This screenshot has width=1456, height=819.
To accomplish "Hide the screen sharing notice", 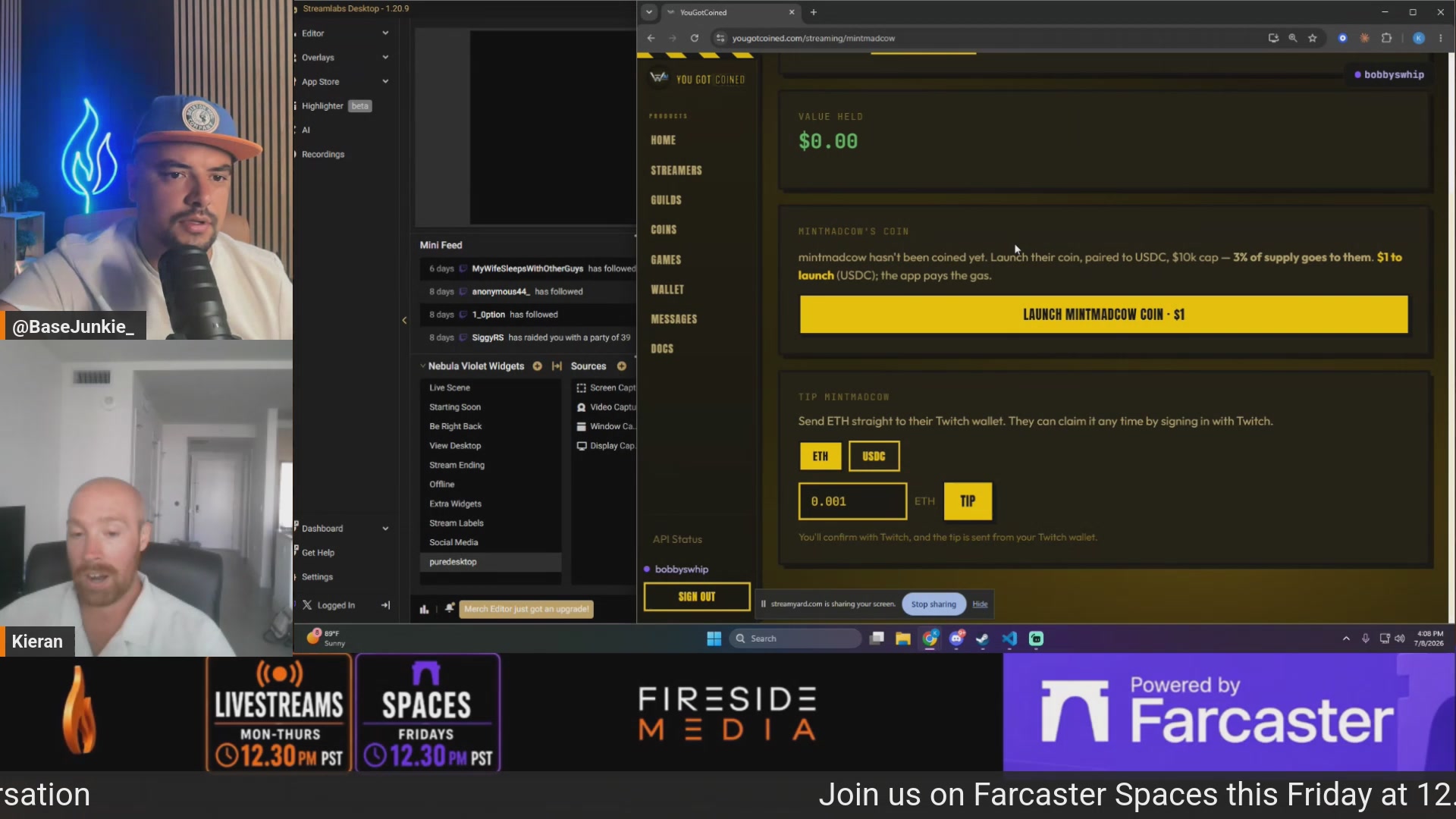I will pos(980,604).
